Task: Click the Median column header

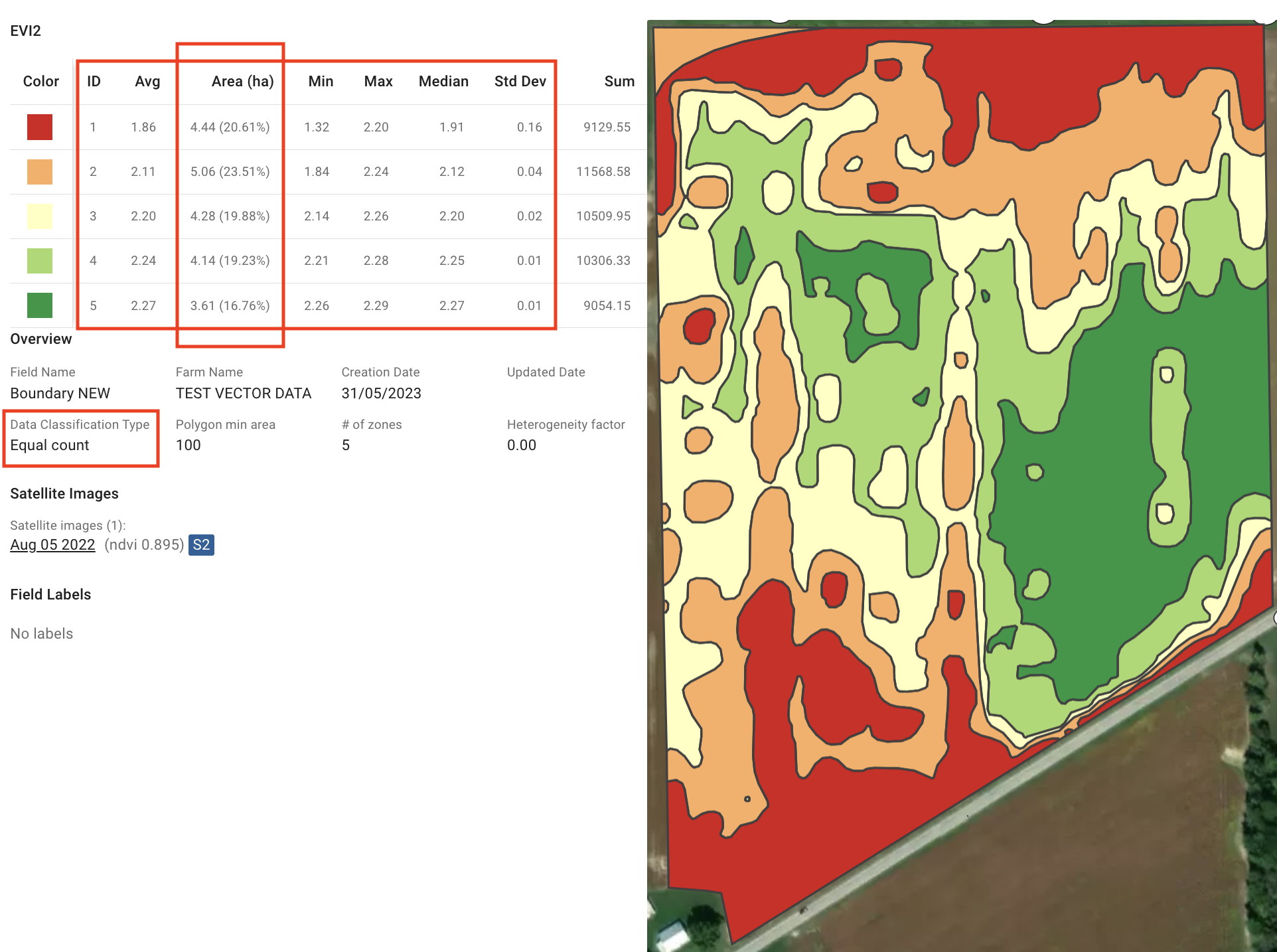Action: [x=443, y=82]
